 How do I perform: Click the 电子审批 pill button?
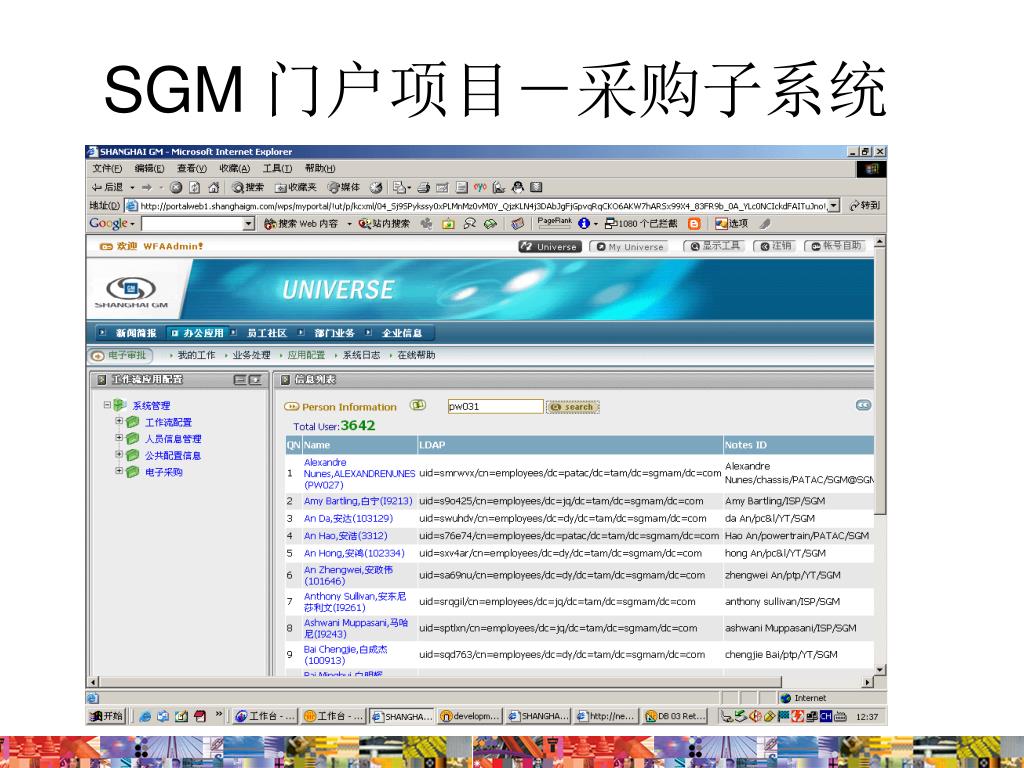120,355
